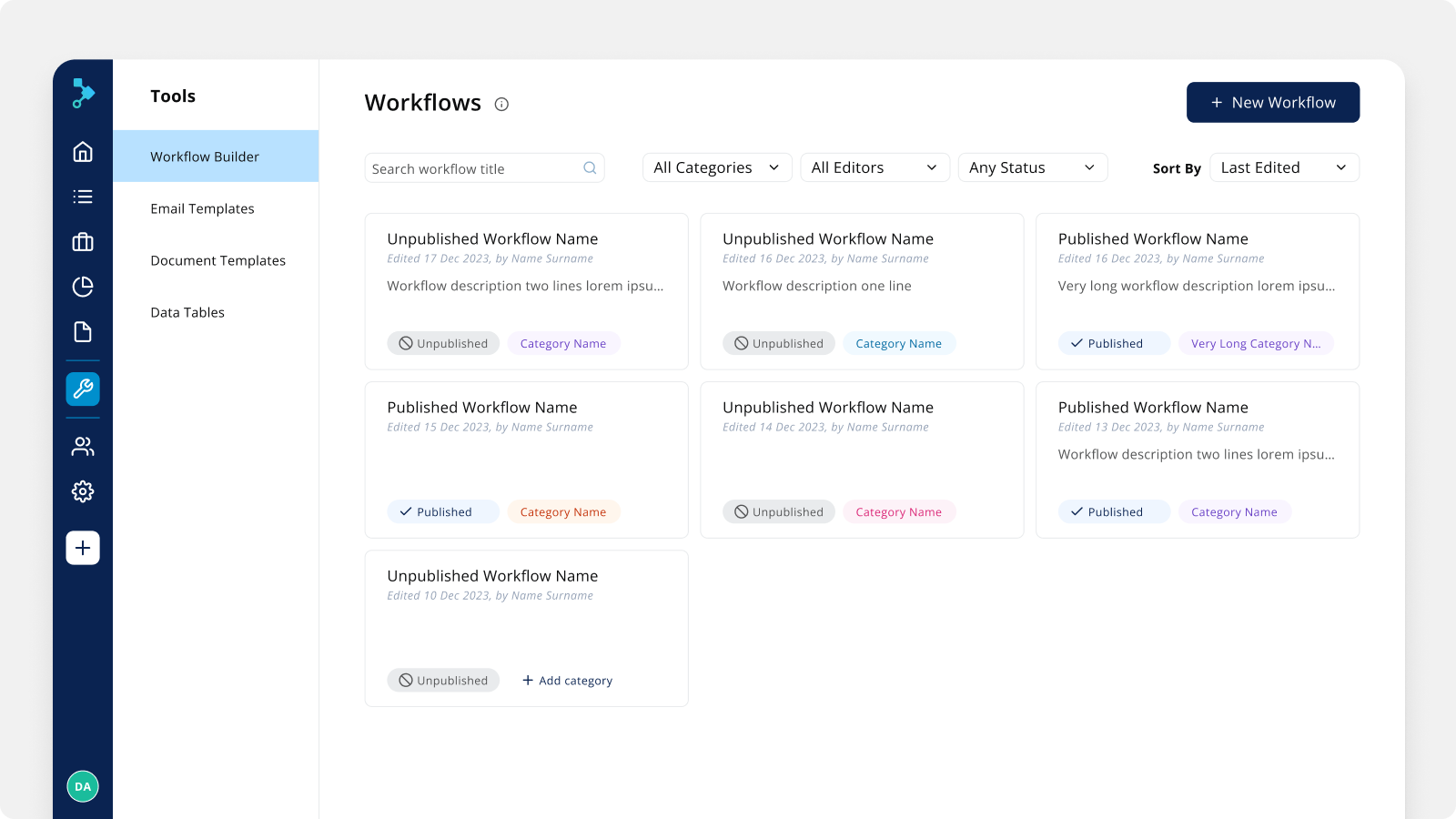Open the Home icon in sidebar
This screenshot has width=1456, height=819.
point(83,151)
